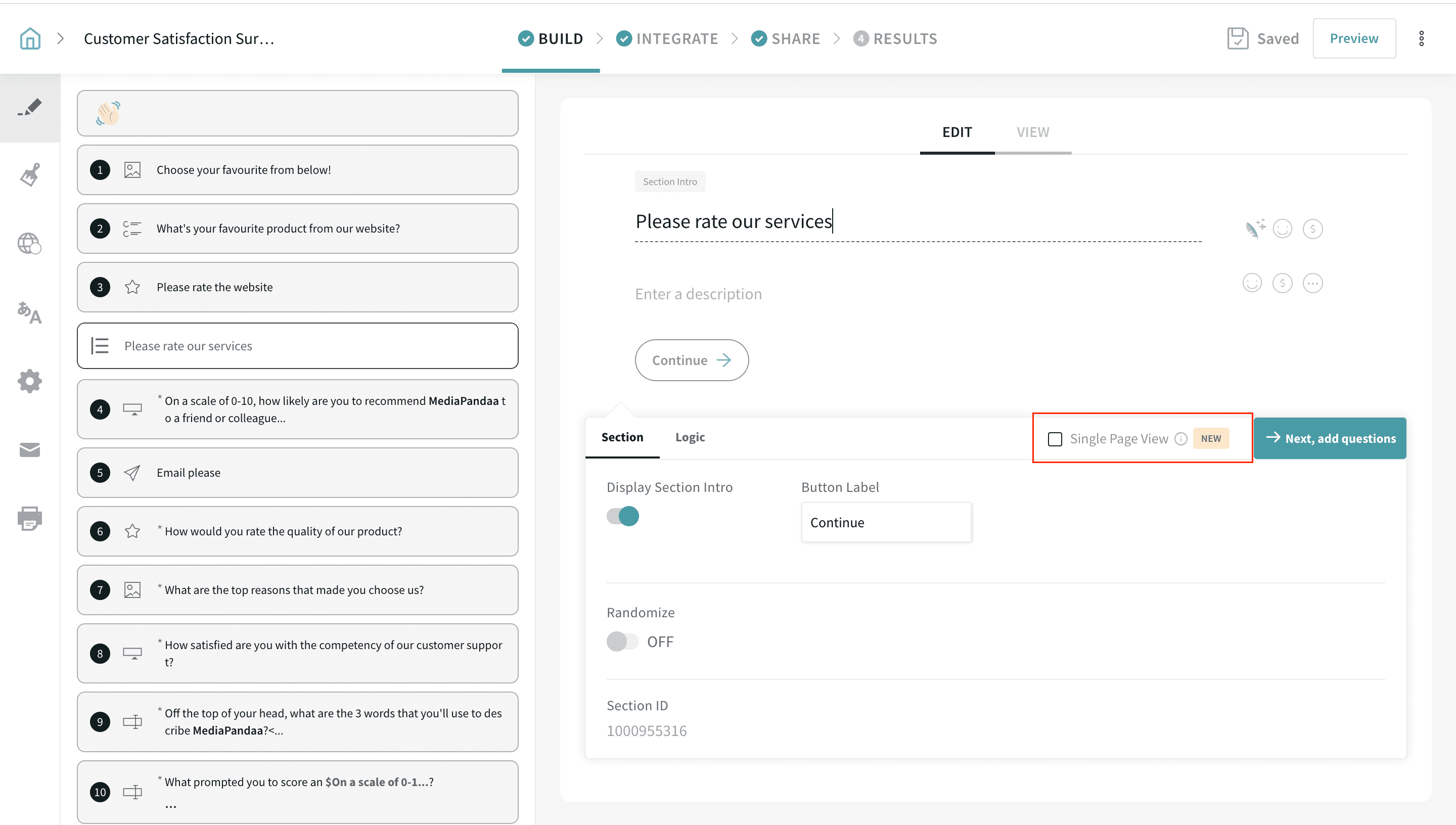Viewport: 1456px width, 825px height.
Task: Turn off Display Section Intro toggle
Action: pos(623,516)
